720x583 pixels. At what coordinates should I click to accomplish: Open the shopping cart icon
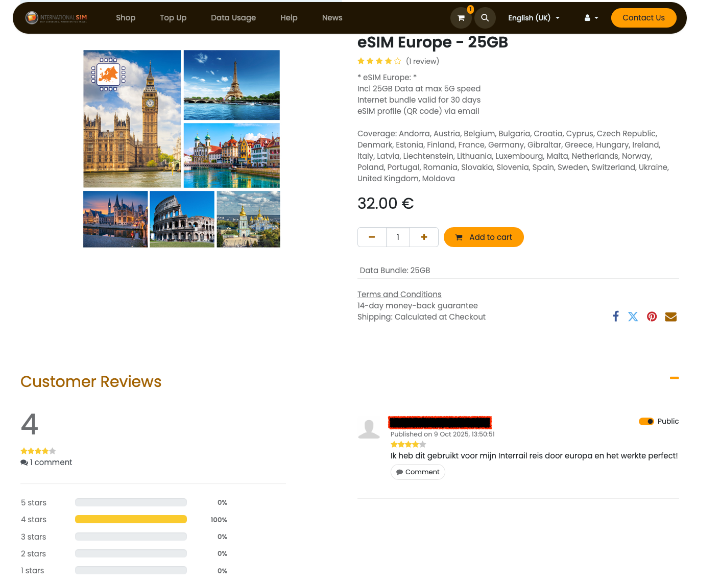click(461, 18)
